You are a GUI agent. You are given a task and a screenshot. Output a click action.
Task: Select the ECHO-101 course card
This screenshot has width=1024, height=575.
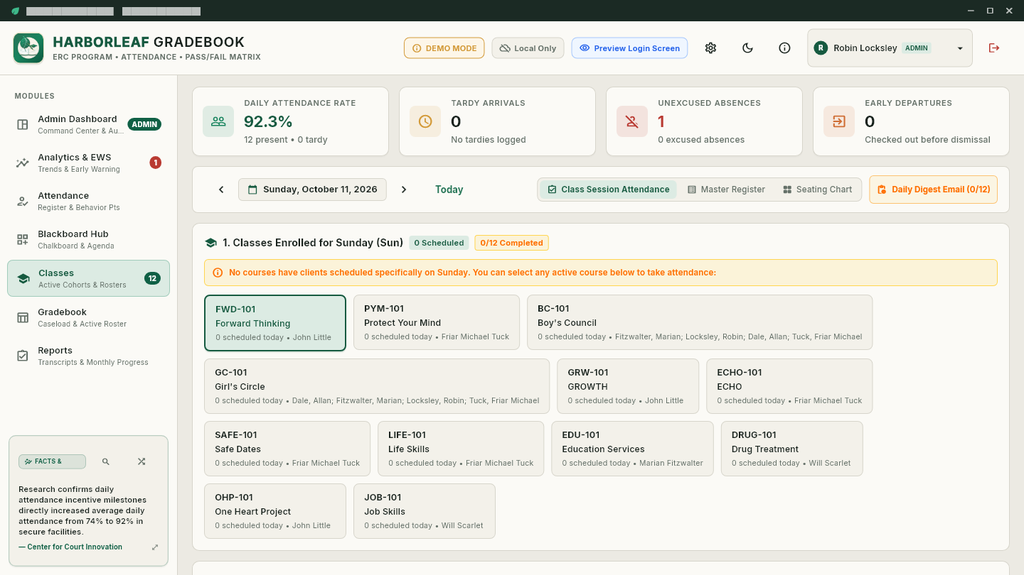click(x=789, y=386)
